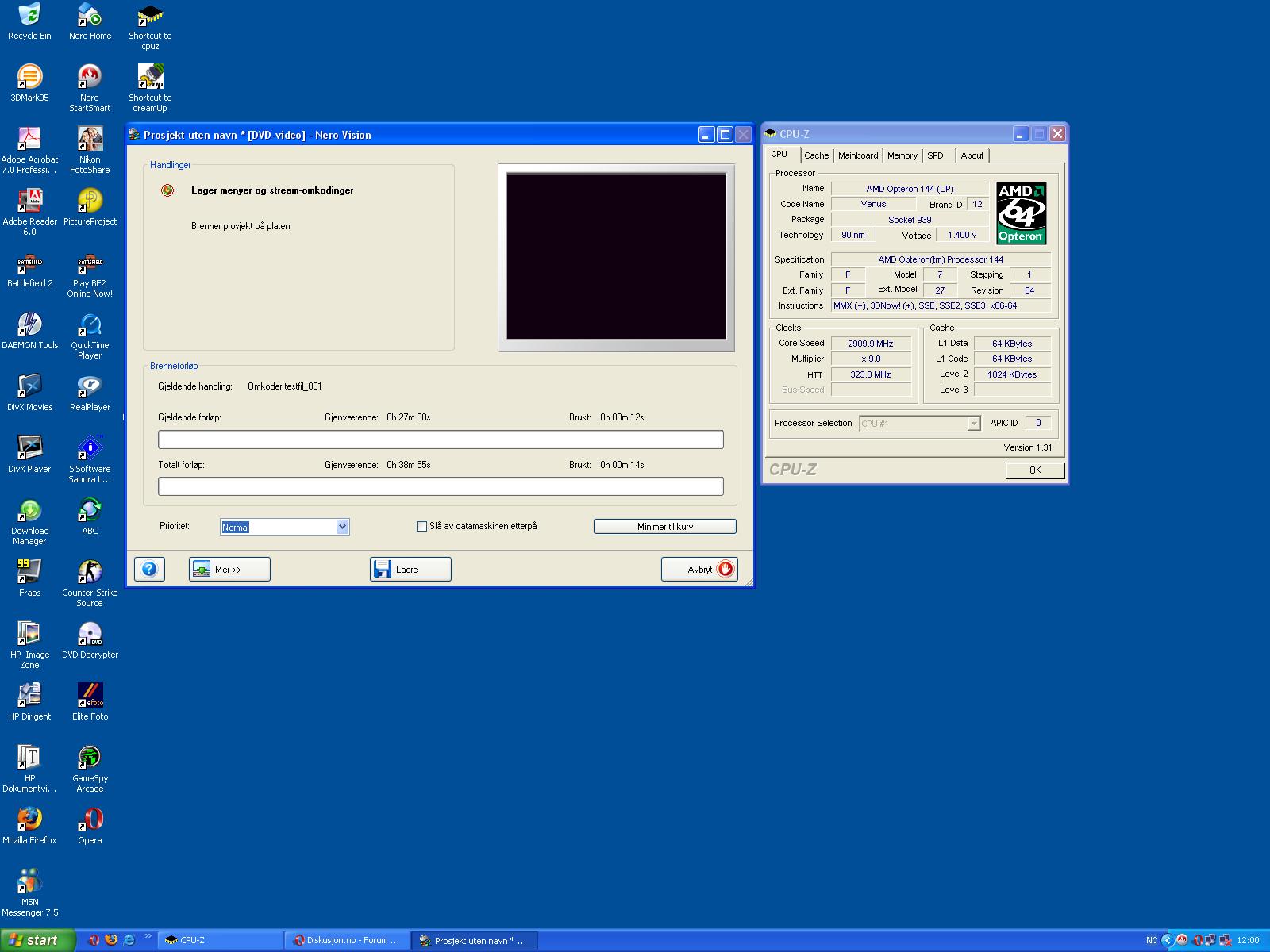Enable Slå av datamaskinen etterpå checkbox
The height and width of the screenshot is (952, 1270).
(x=421, y=526)
